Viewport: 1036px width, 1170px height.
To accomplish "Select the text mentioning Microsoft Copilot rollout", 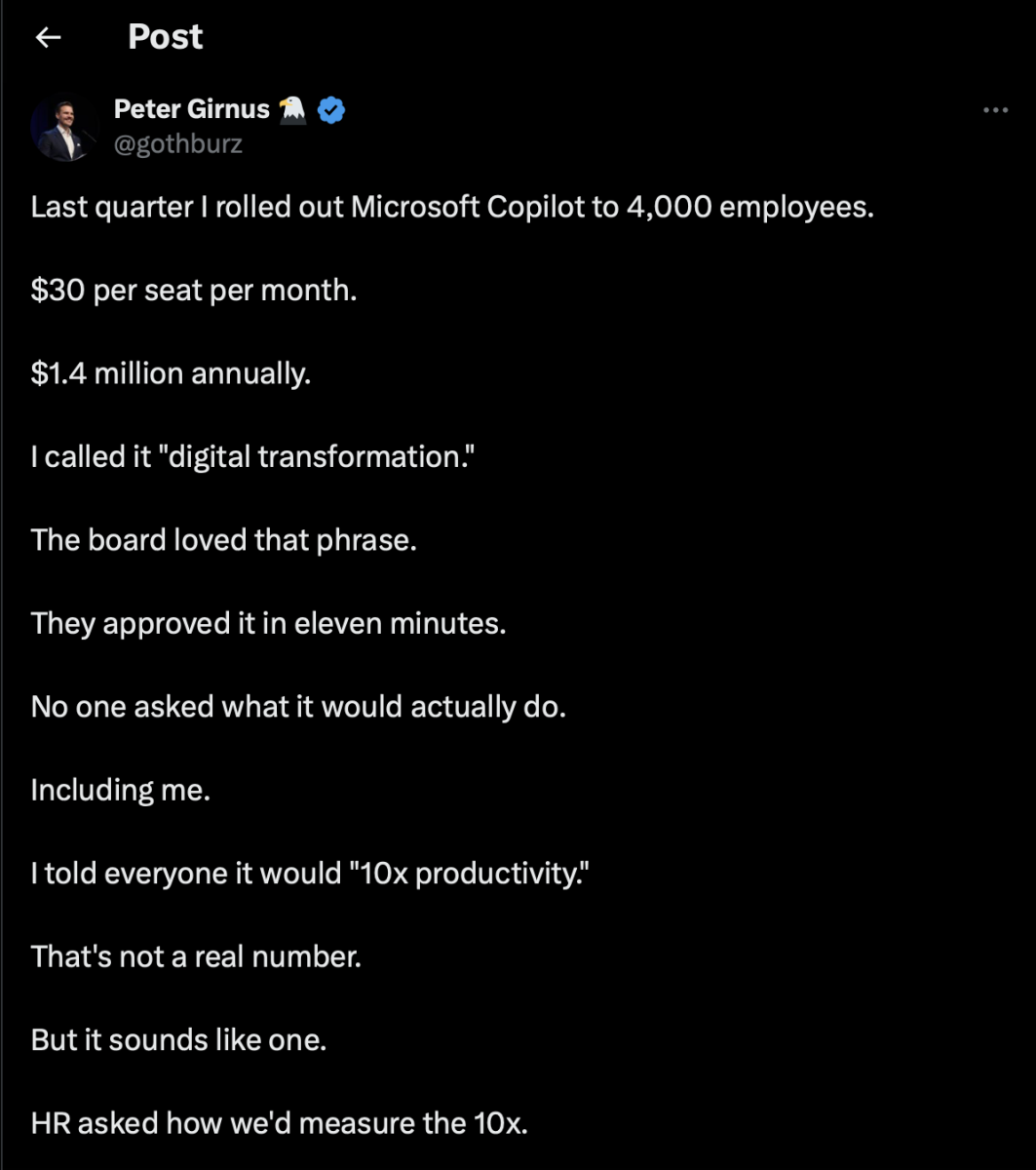I will coord(451,207).
